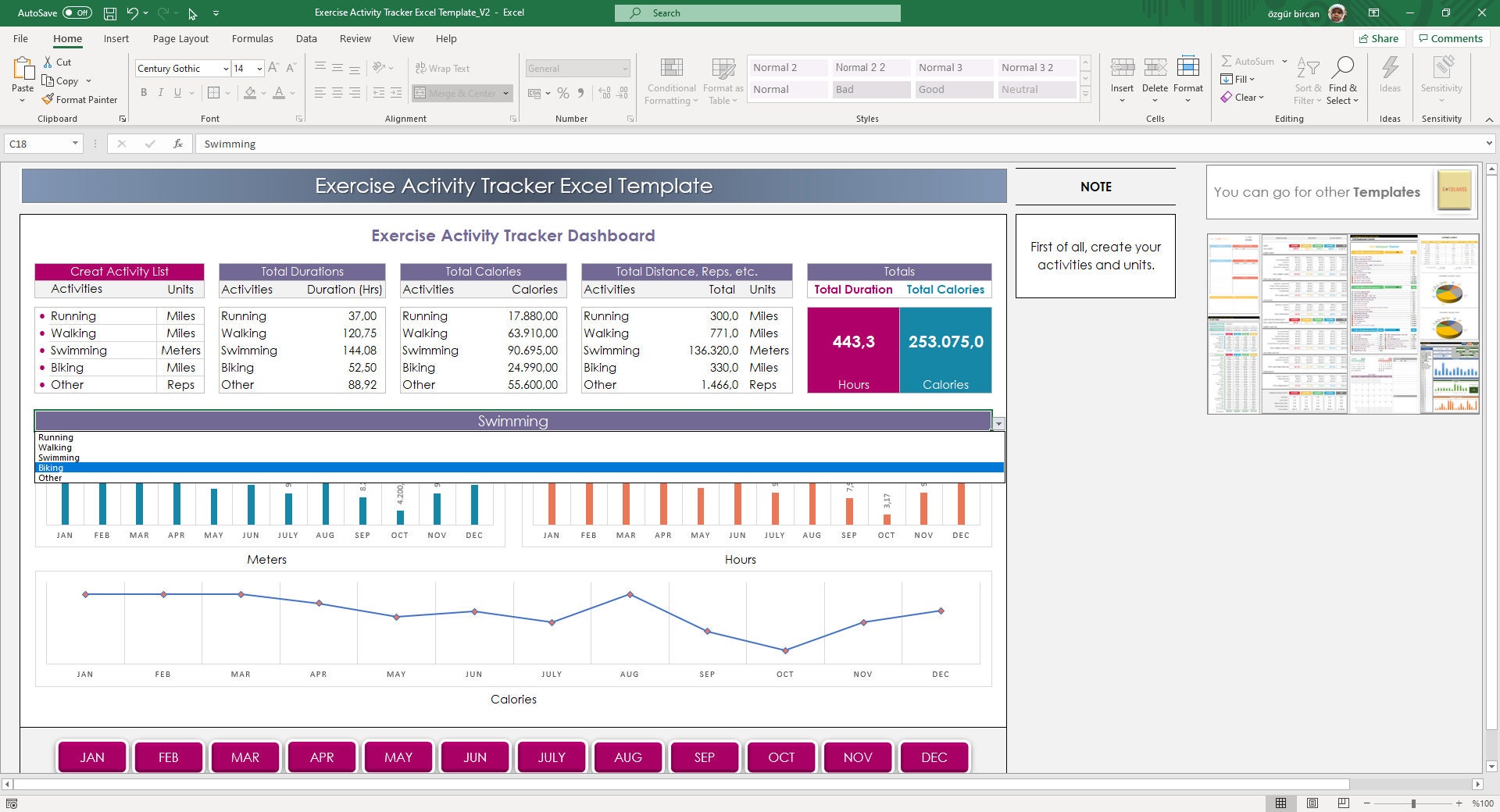
Task: Click the Increase Decimal icon
Action: click(x=603, y=93)
